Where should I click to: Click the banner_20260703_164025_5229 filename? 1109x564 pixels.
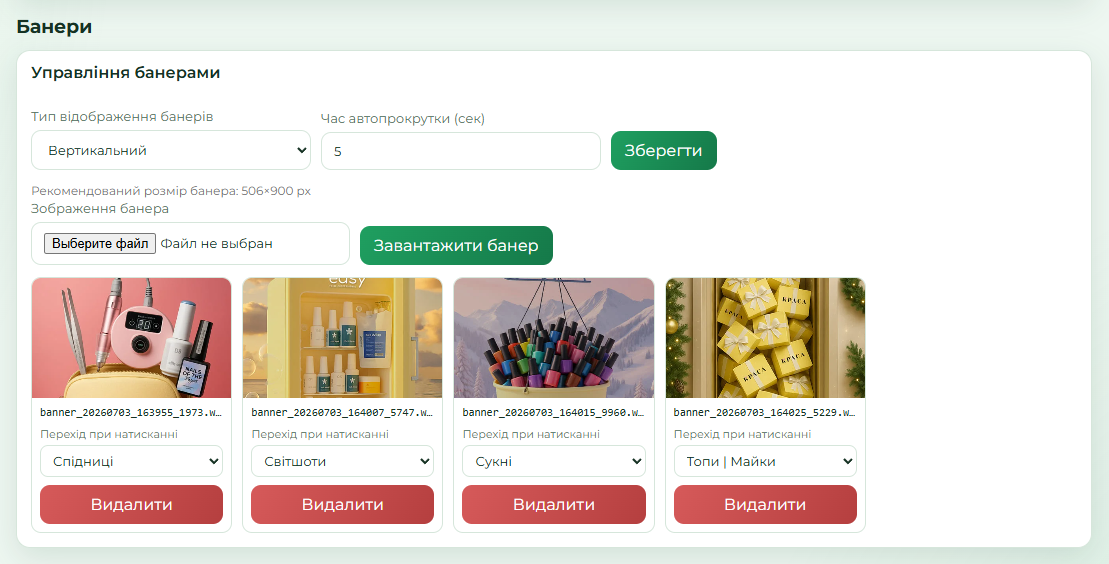(765, 412)
